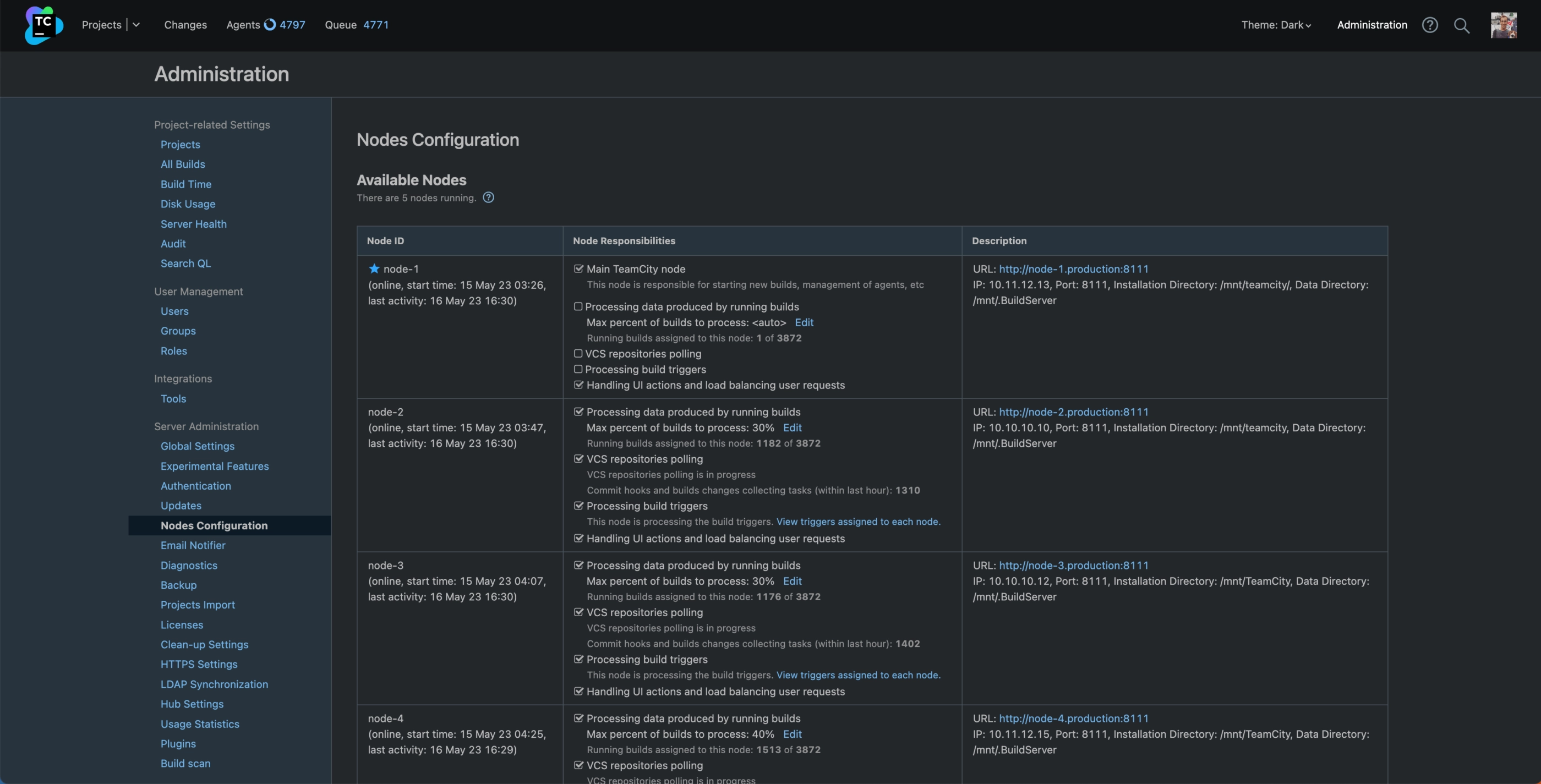Toggle VCS repositories polling on node-4

[578, 765]
